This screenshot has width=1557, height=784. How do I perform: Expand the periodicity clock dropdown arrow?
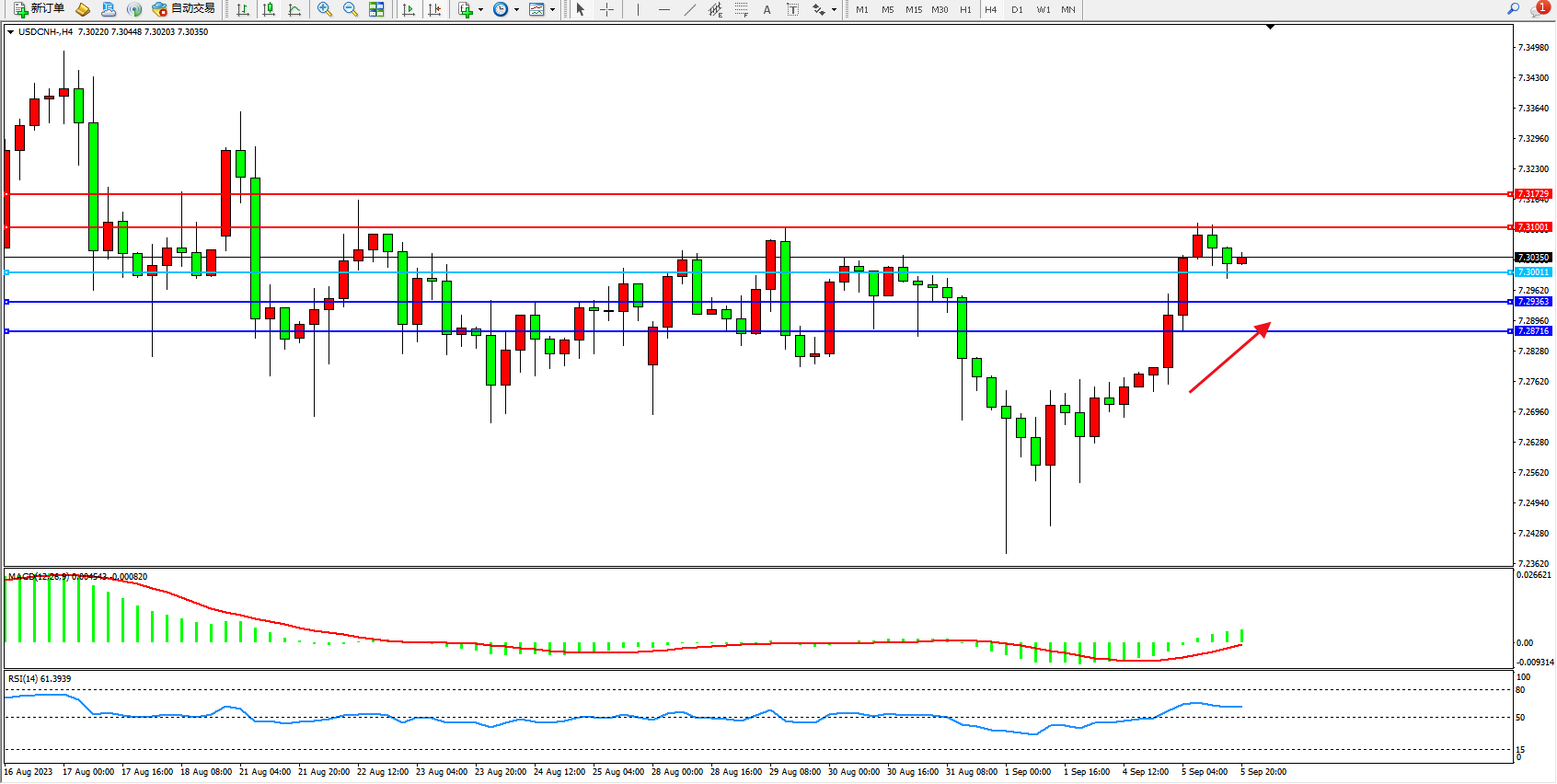coord(516,9)
